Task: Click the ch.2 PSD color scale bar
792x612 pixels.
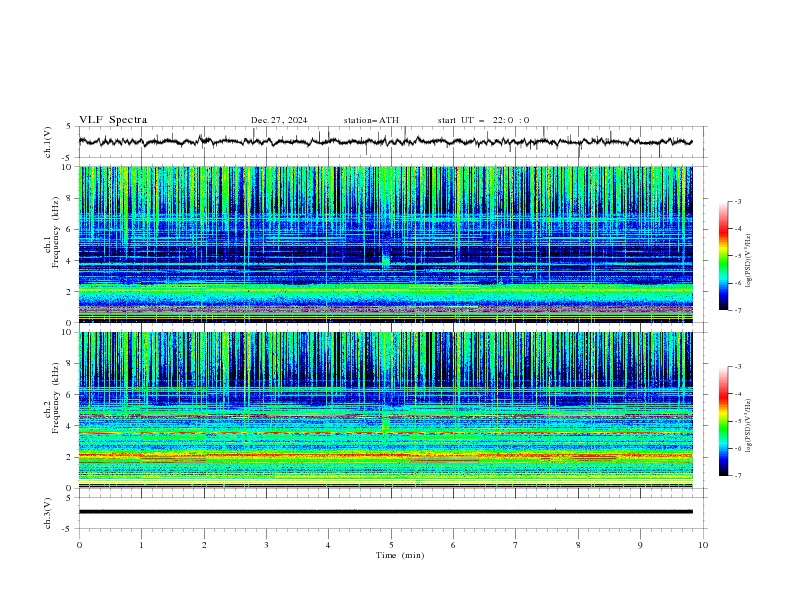Action: point(723,421)
